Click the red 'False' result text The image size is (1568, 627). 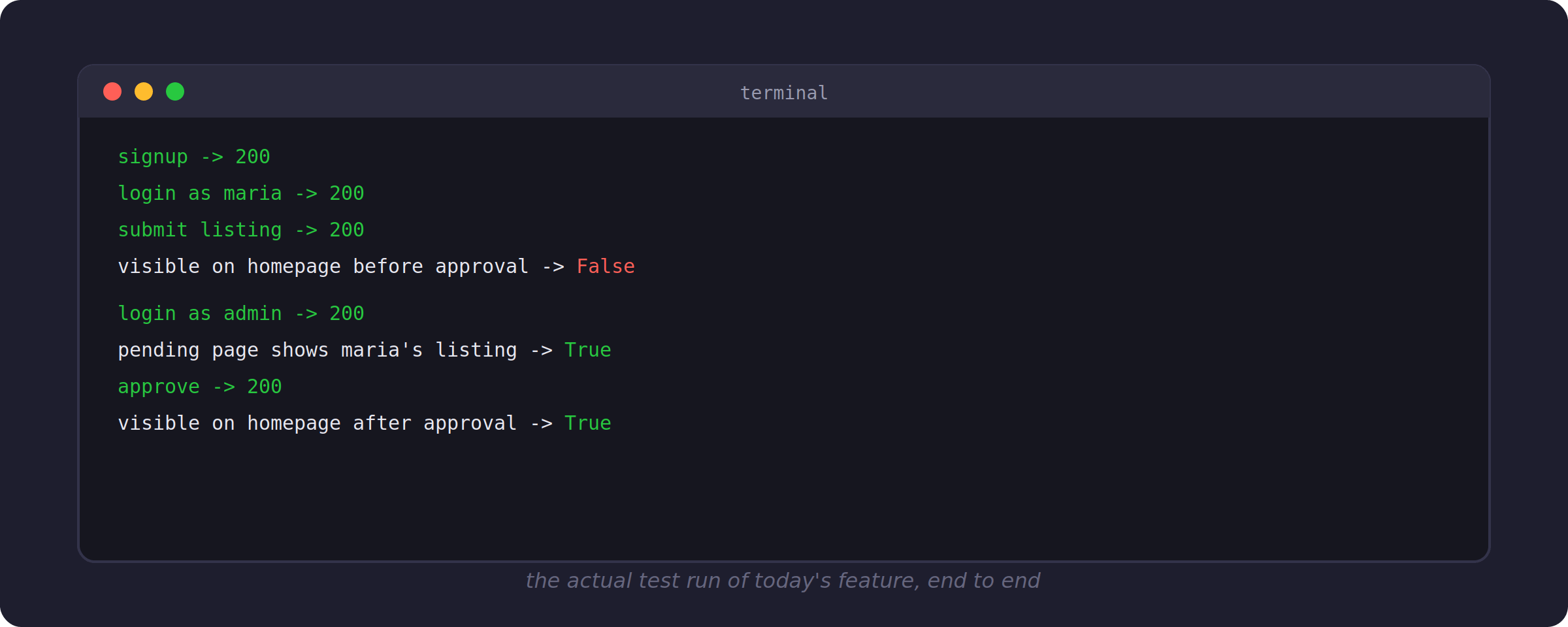(606, 266)
